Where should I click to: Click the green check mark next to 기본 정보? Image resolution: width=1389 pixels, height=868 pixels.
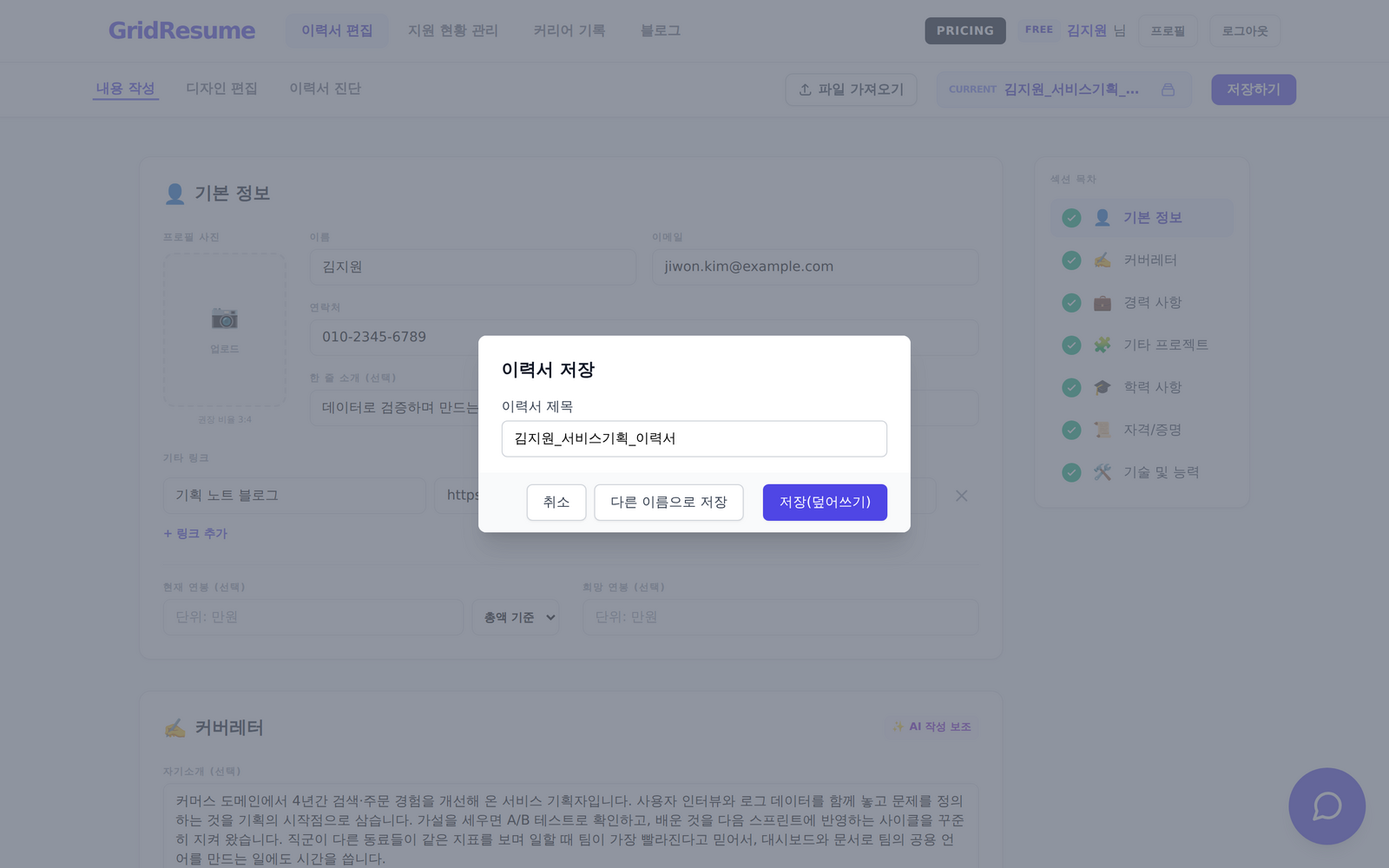click(x=1071, y=218)
